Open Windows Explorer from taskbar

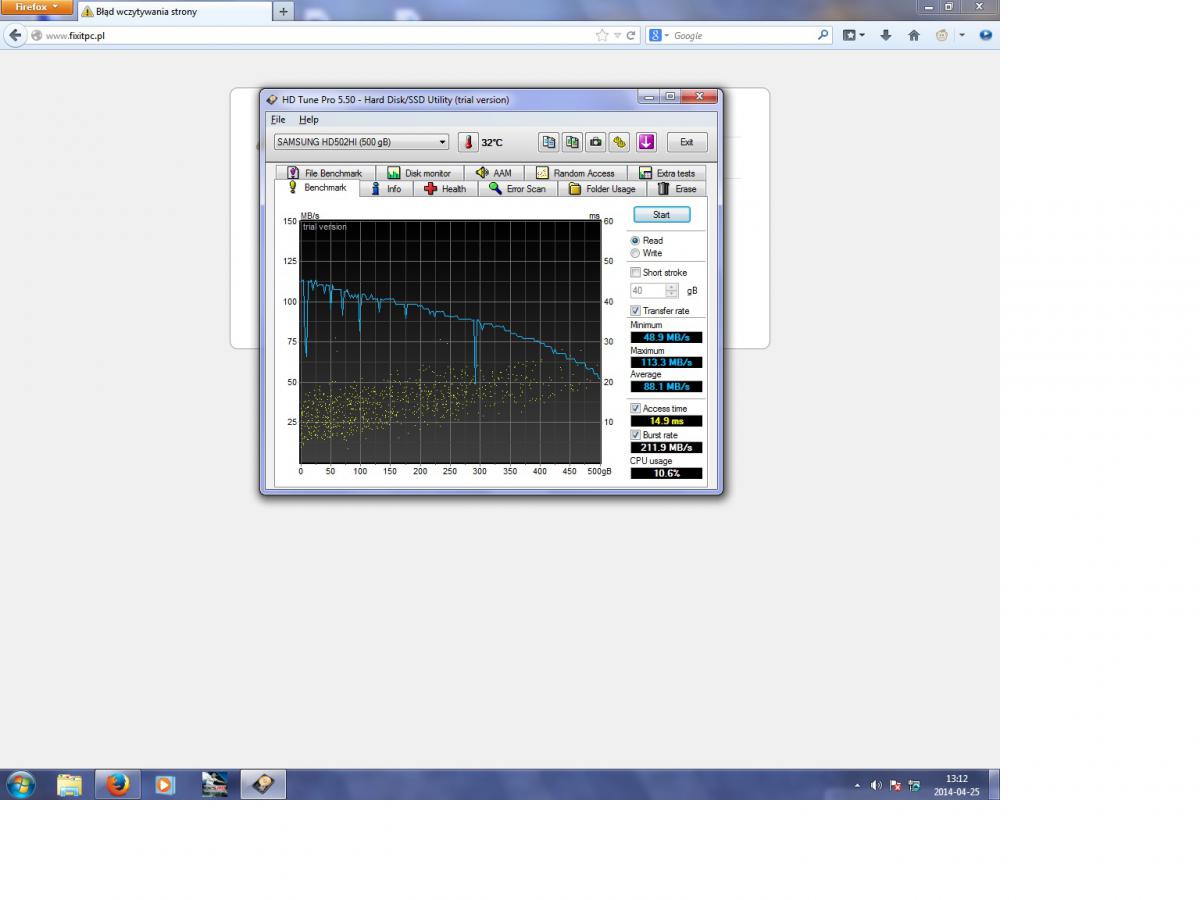(x=69, y=785)
